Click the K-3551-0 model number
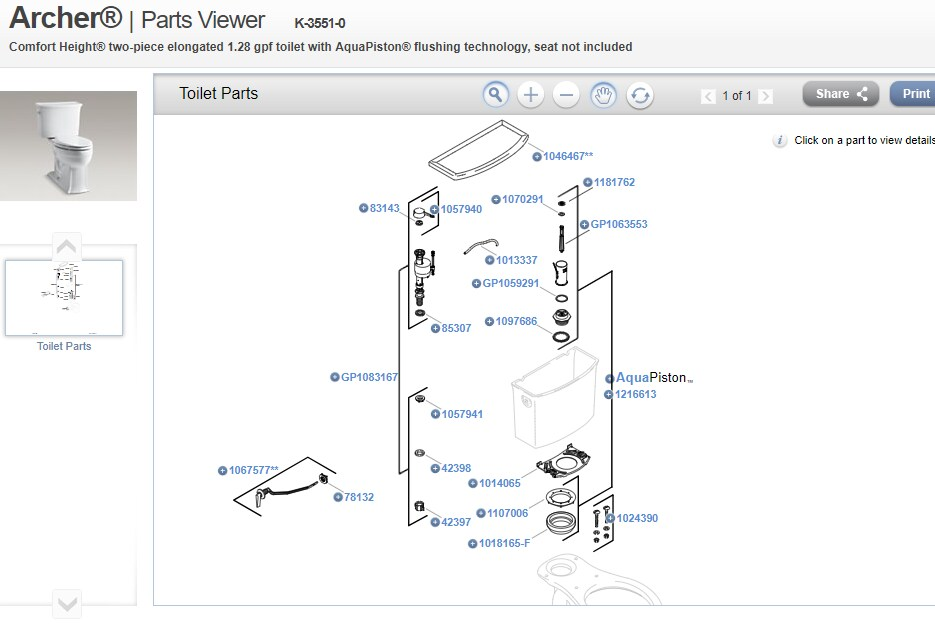This screenshot has height=634, width=935. 320,23
